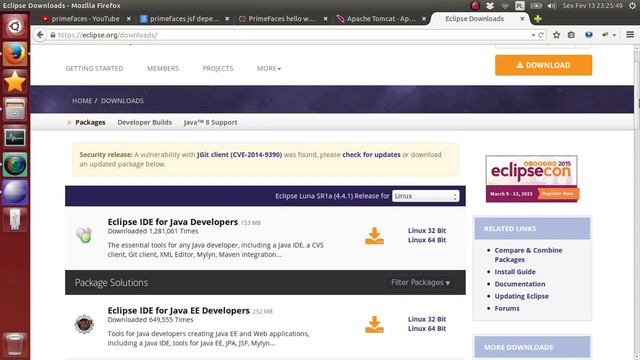Open a new tab with plus icon
Image resolution: width=640 pixels, height=360 pixels.
pyautogui.click(x=538, y=18)
